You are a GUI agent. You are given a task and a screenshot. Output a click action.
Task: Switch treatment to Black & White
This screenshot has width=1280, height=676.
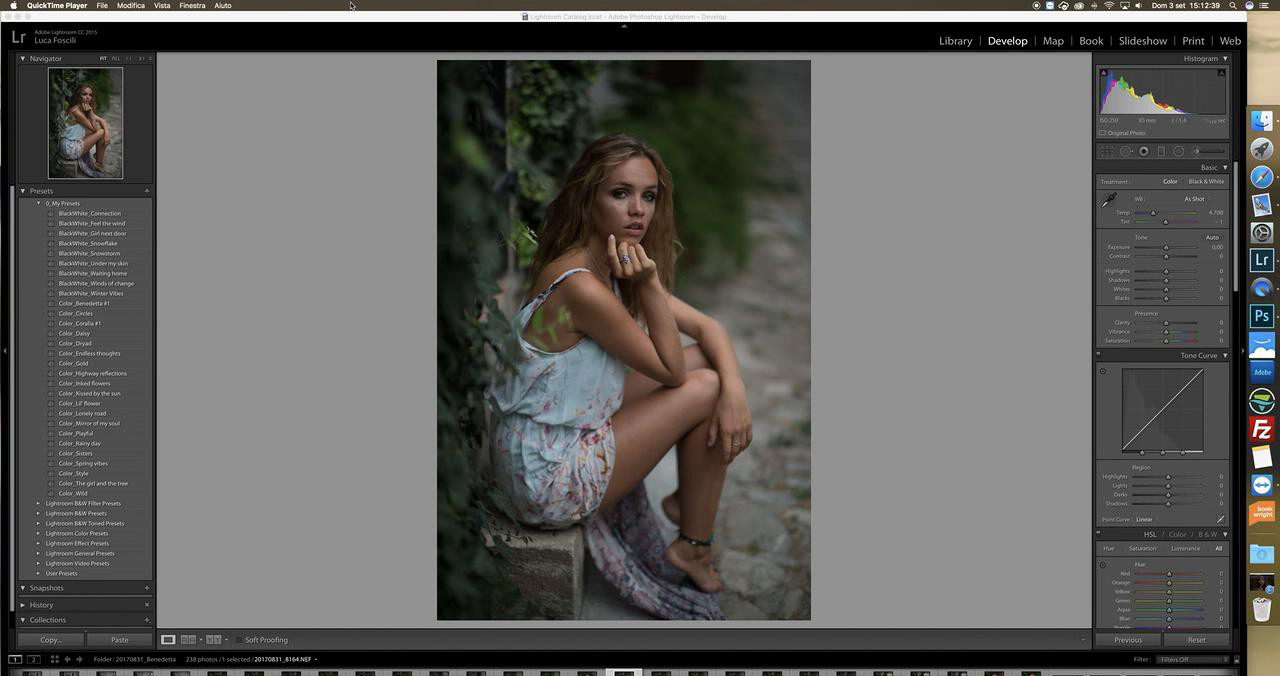tap(1206, 182)
